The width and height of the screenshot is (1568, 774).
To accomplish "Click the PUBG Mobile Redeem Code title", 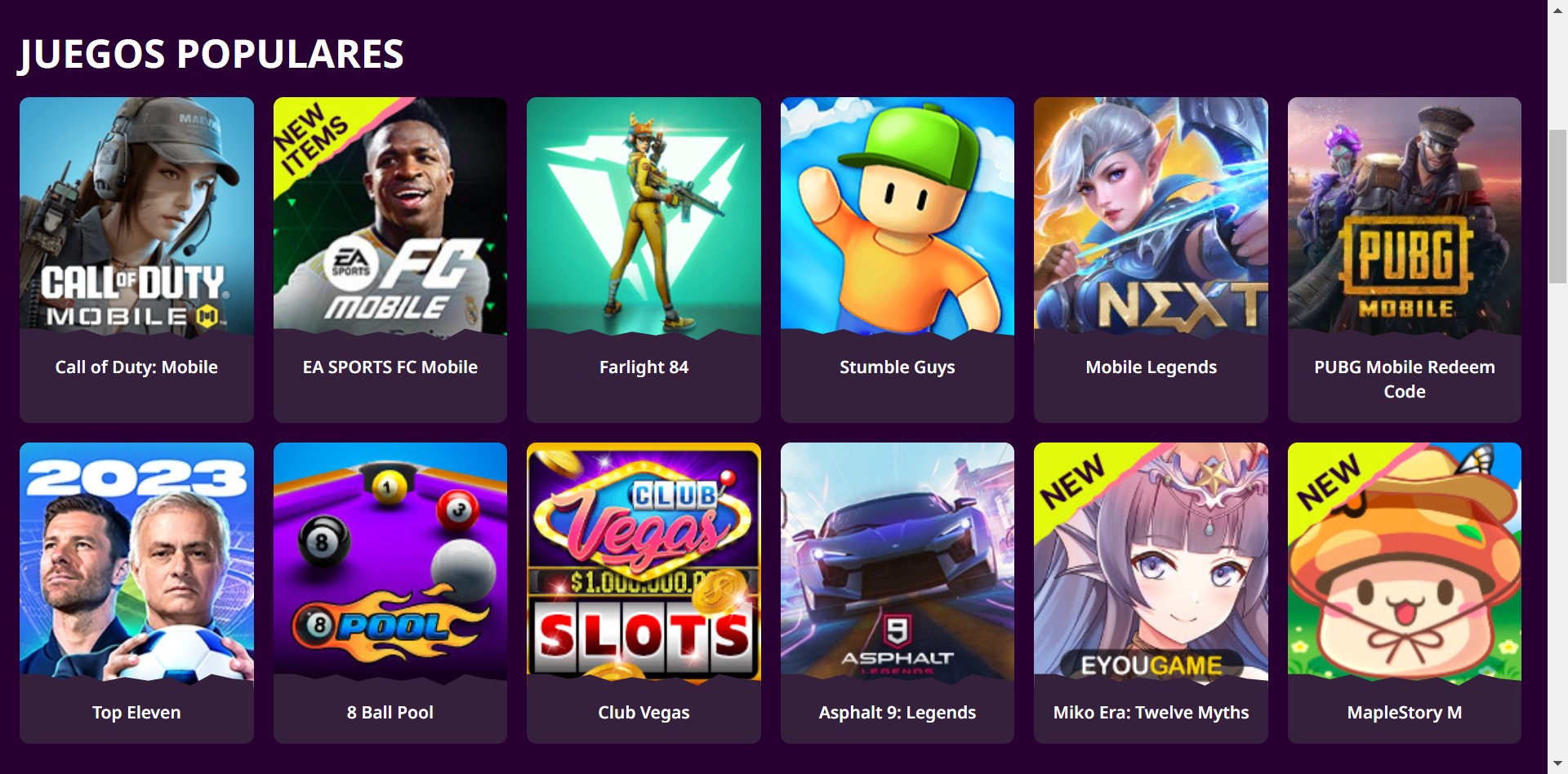I will [x=1405, y=380].
